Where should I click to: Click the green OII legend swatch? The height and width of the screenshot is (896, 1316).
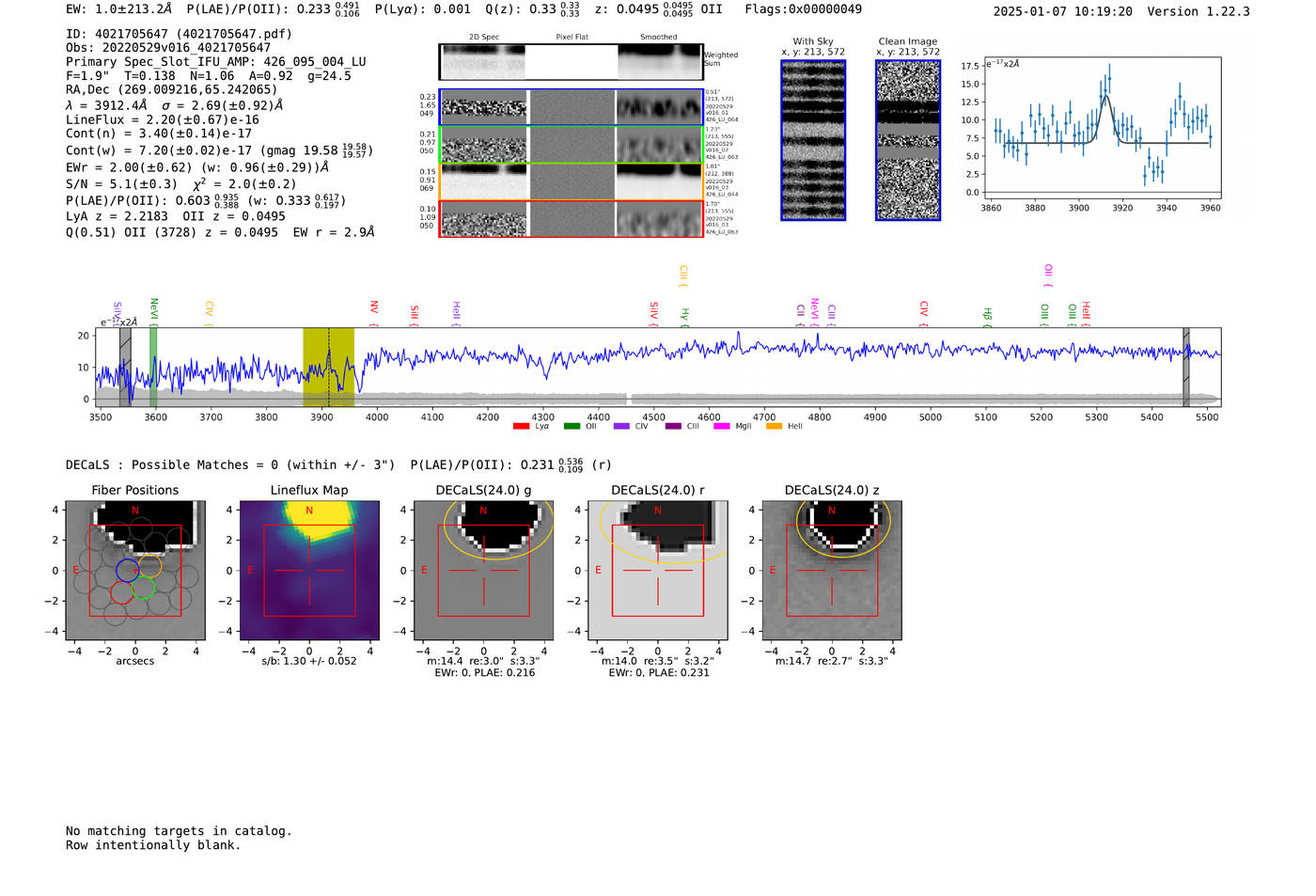pos(572,427)
